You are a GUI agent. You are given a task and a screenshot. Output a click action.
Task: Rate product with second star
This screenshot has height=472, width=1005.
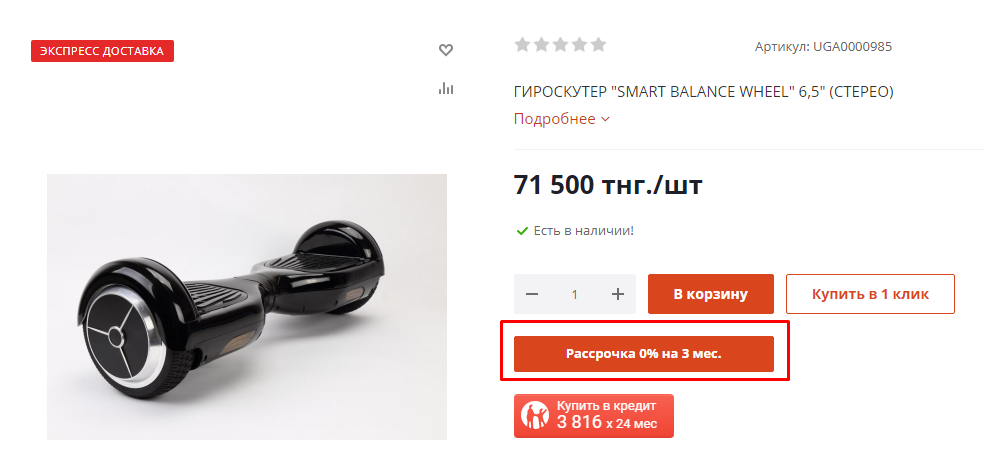[x=542, y=45]
